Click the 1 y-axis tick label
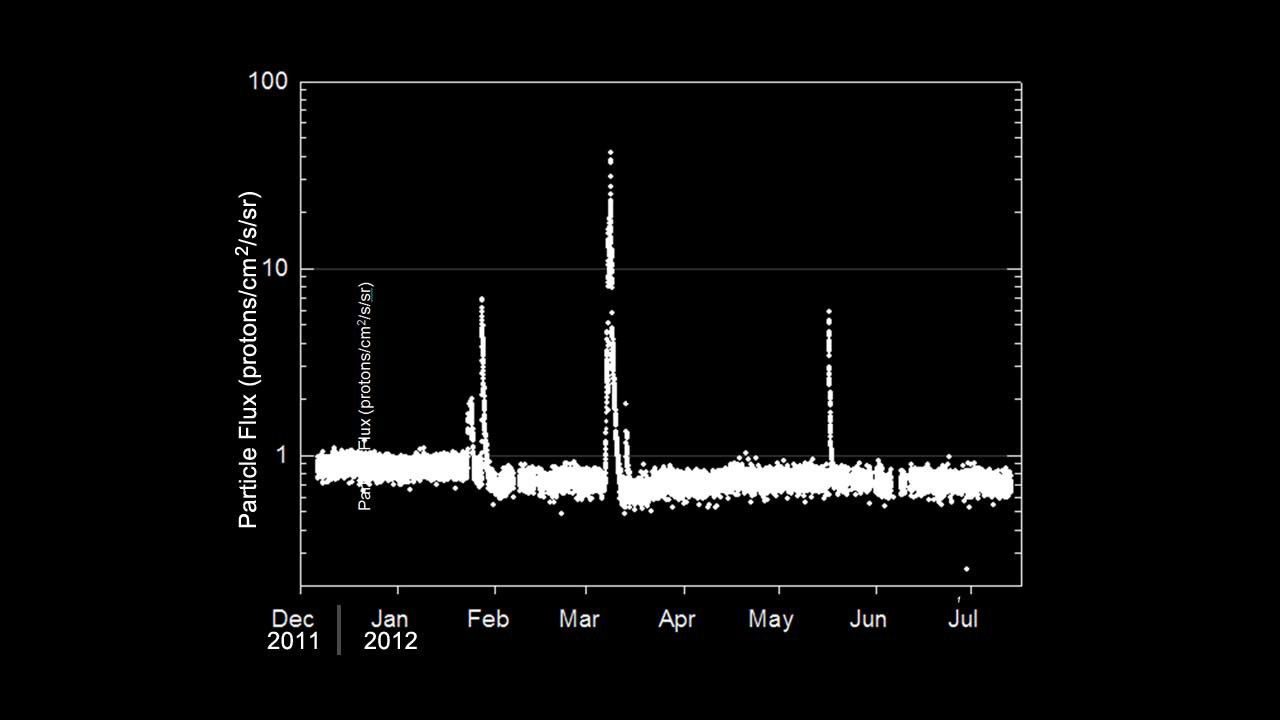This screenshot has width=1280, height=720. pos(280,455)
